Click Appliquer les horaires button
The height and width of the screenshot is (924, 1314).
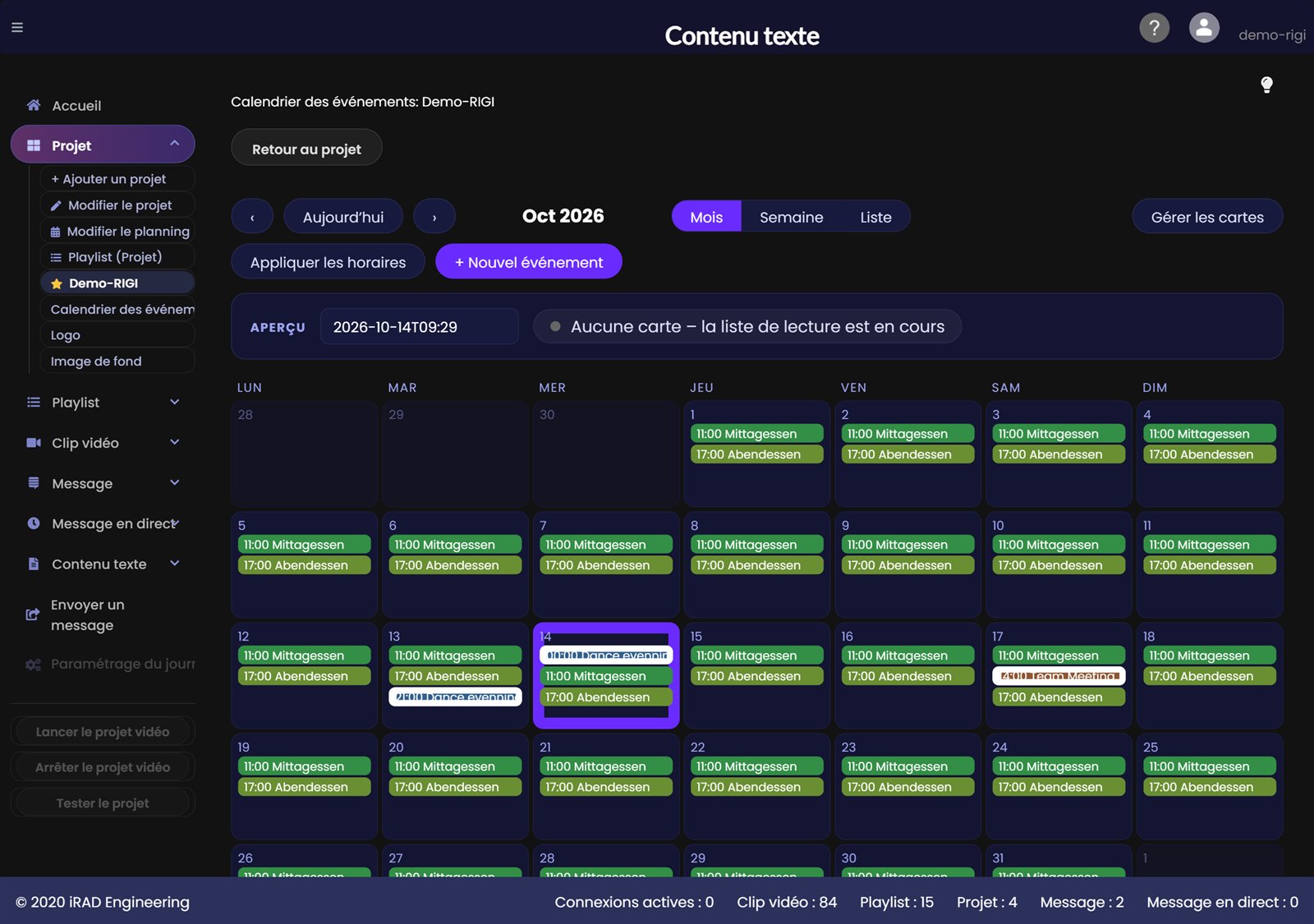coord(328,262)
